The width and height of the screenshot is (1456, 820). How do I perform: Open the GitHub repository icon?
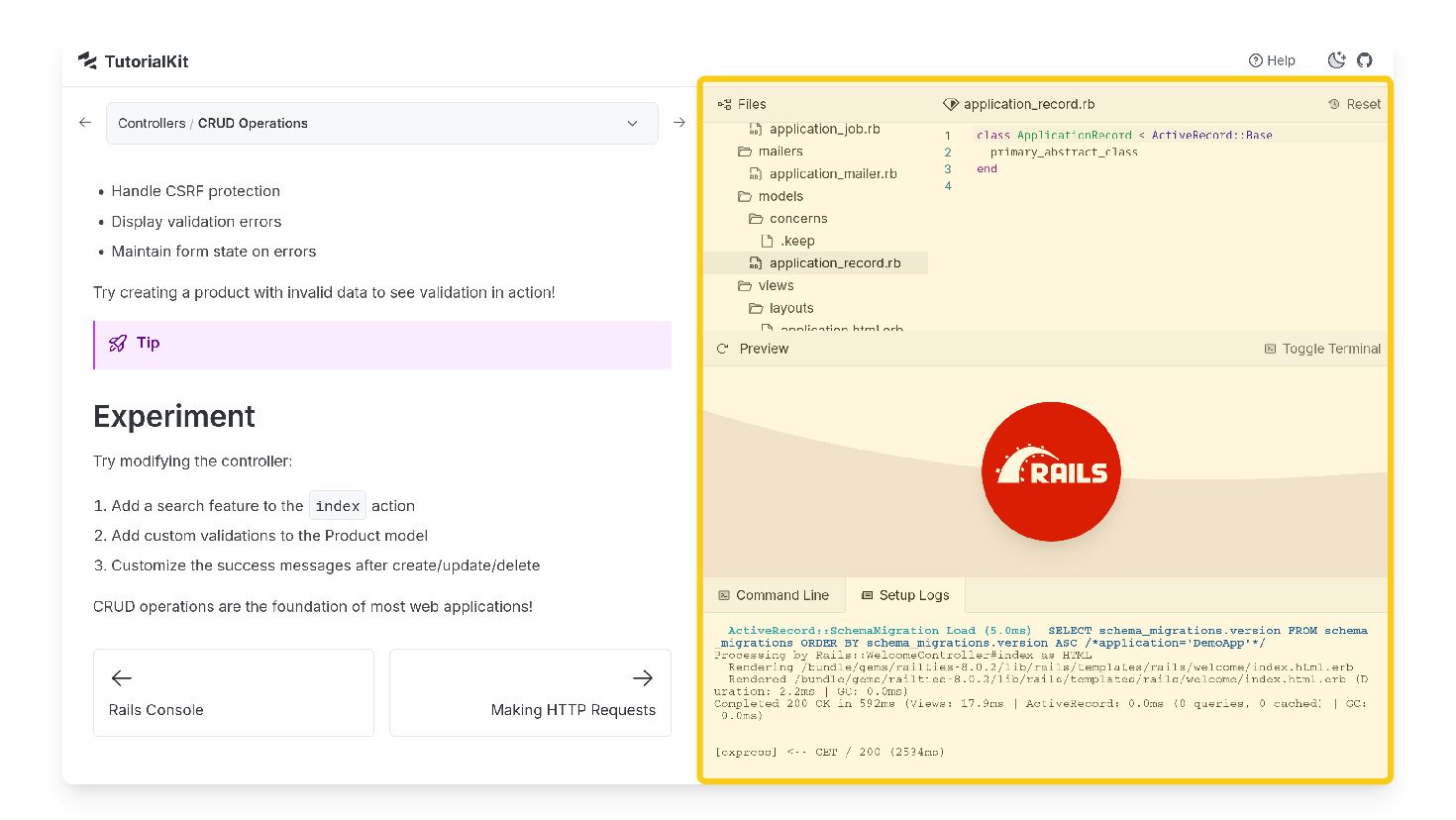pos(1365,60)
